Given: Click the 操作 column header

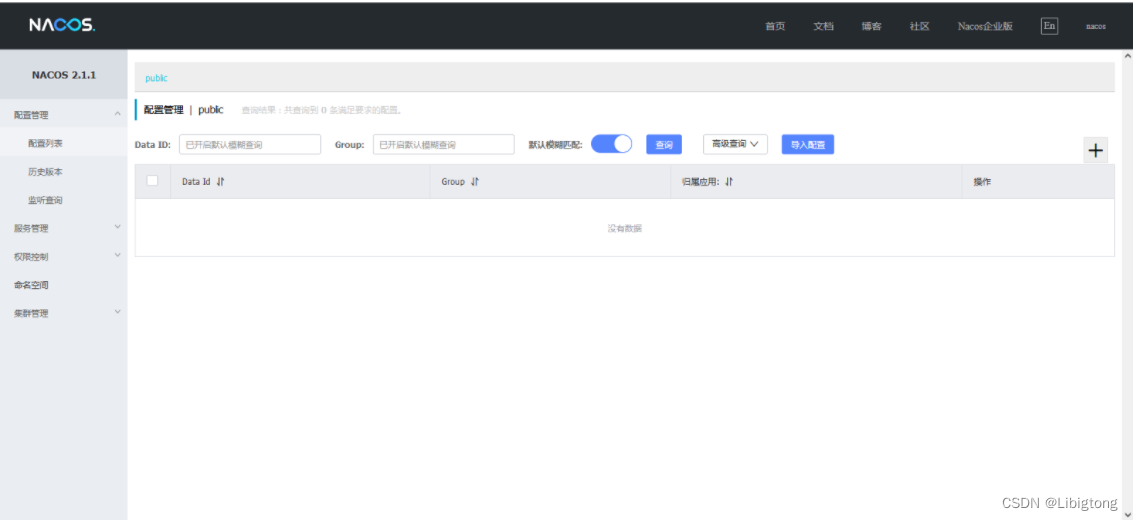Looking at the screenshot, I should pos(981,182).
